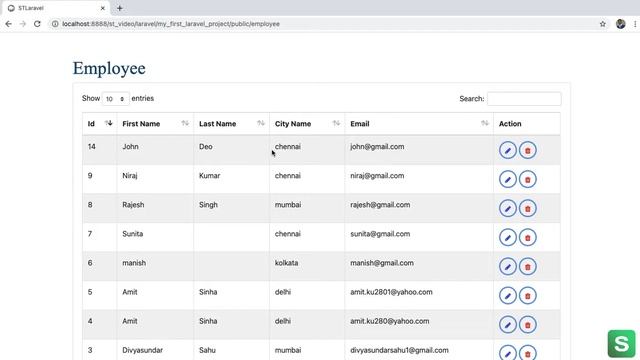Click the green S logo badge
This screenshot has height=360, width=640.
[x=621, y=344]
